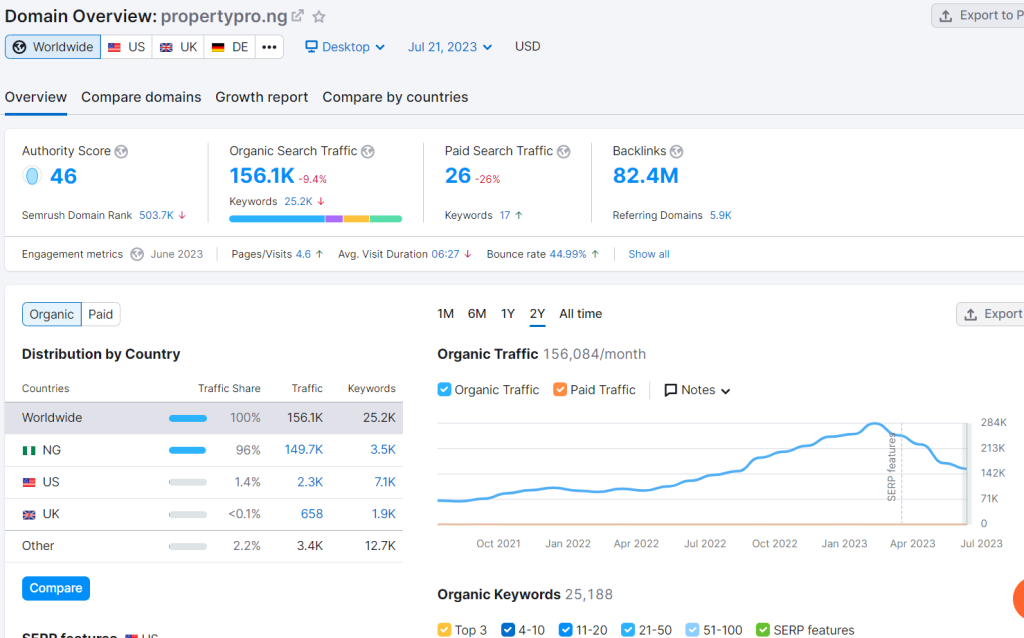The height and width of the screenshot is (638, 1024).
Task: Switch to Paid distribution toggle
Action: 101,314
